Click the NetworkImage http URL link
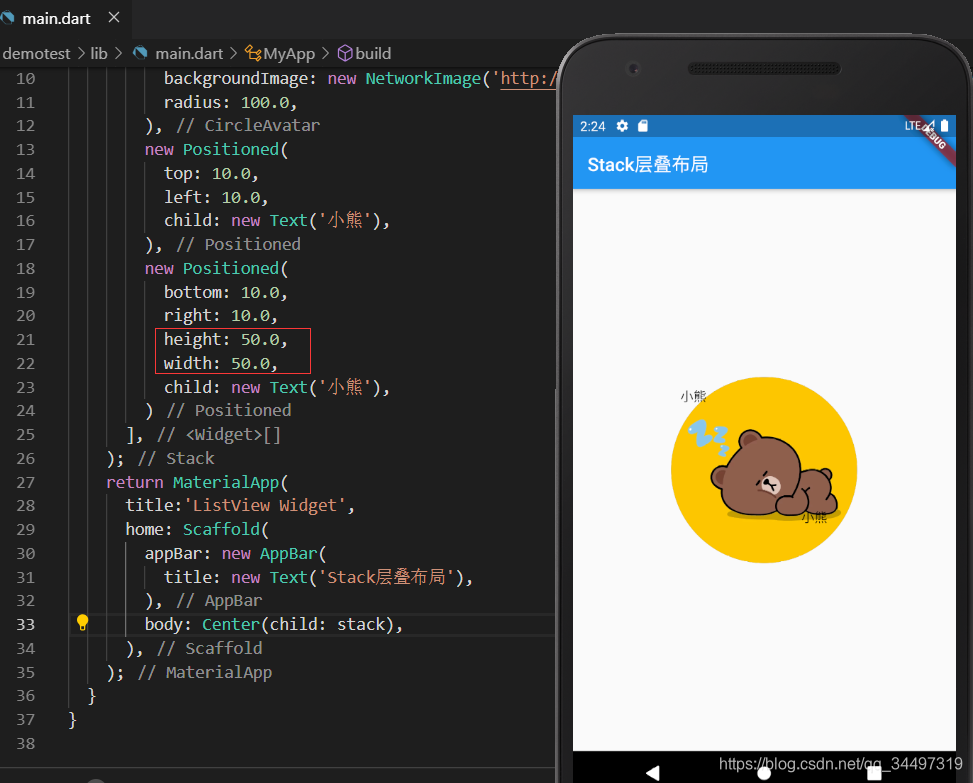Viewport: 973px width, 783px height. [x=529, y=79]
